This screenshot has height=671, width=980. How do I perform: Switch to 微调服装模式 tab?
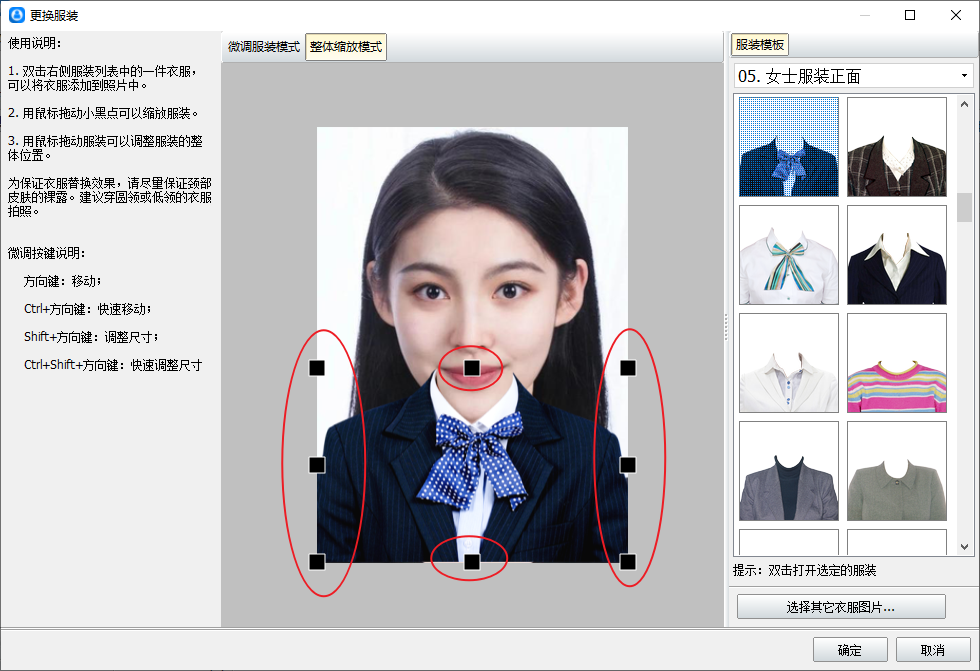point(263,47)
